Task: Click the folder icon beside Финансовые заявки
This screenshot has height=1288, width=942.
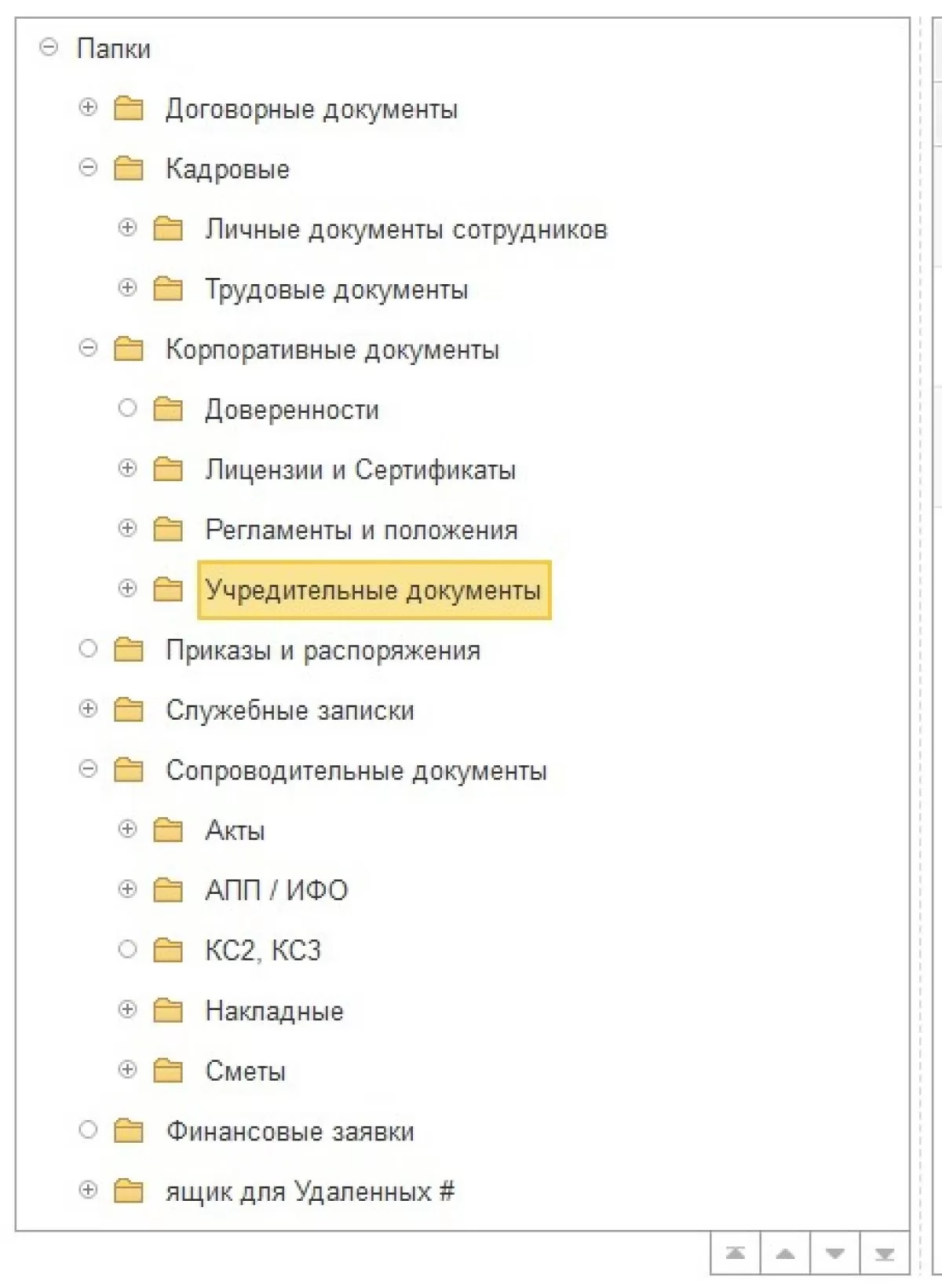Action: pos(129,1131)
